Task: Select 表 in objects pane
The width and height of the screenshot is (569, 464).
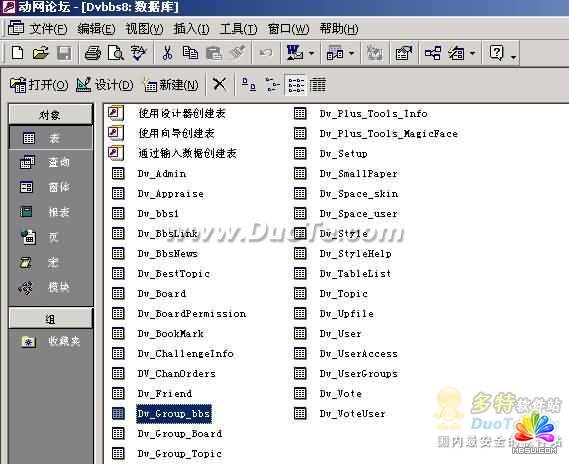Action: point(50,138)
